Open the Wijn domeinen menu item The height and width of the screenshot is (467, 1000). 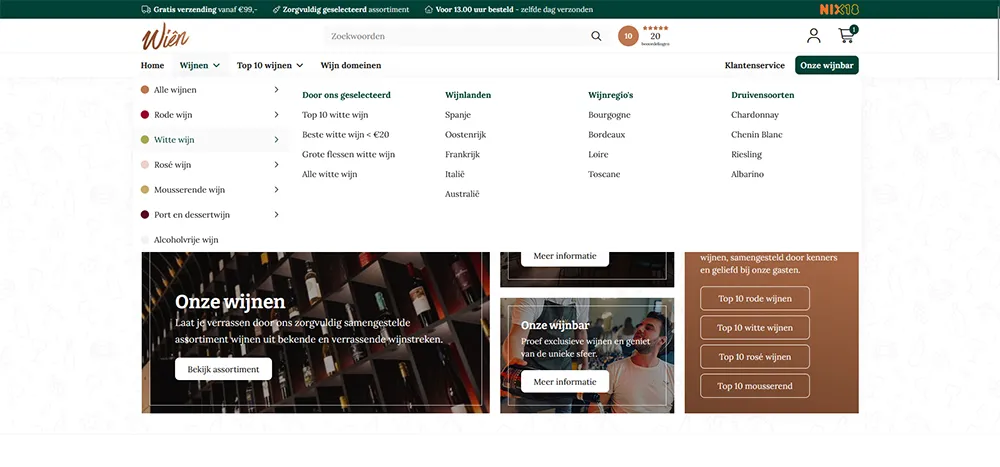tap(351, 65)
